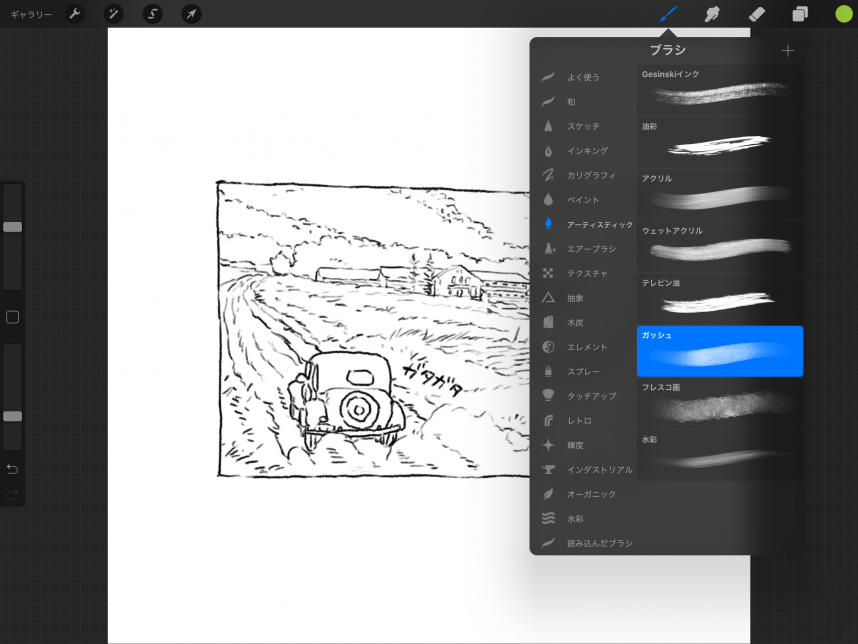Choose the フレスコ画 brush
The width and height of the screenshot is (858, 644).
click(x=719, y=403)
